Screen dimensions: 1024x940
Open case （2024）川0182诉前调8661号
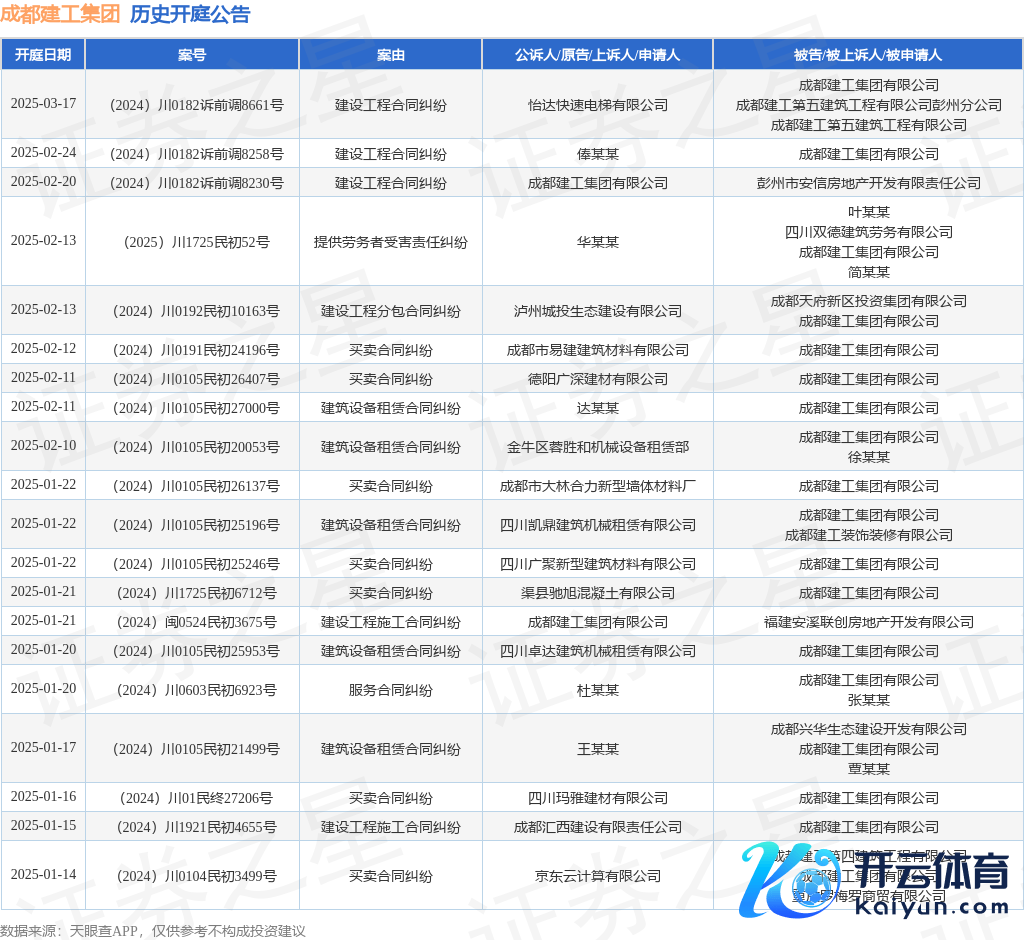[x=192, y=105]
